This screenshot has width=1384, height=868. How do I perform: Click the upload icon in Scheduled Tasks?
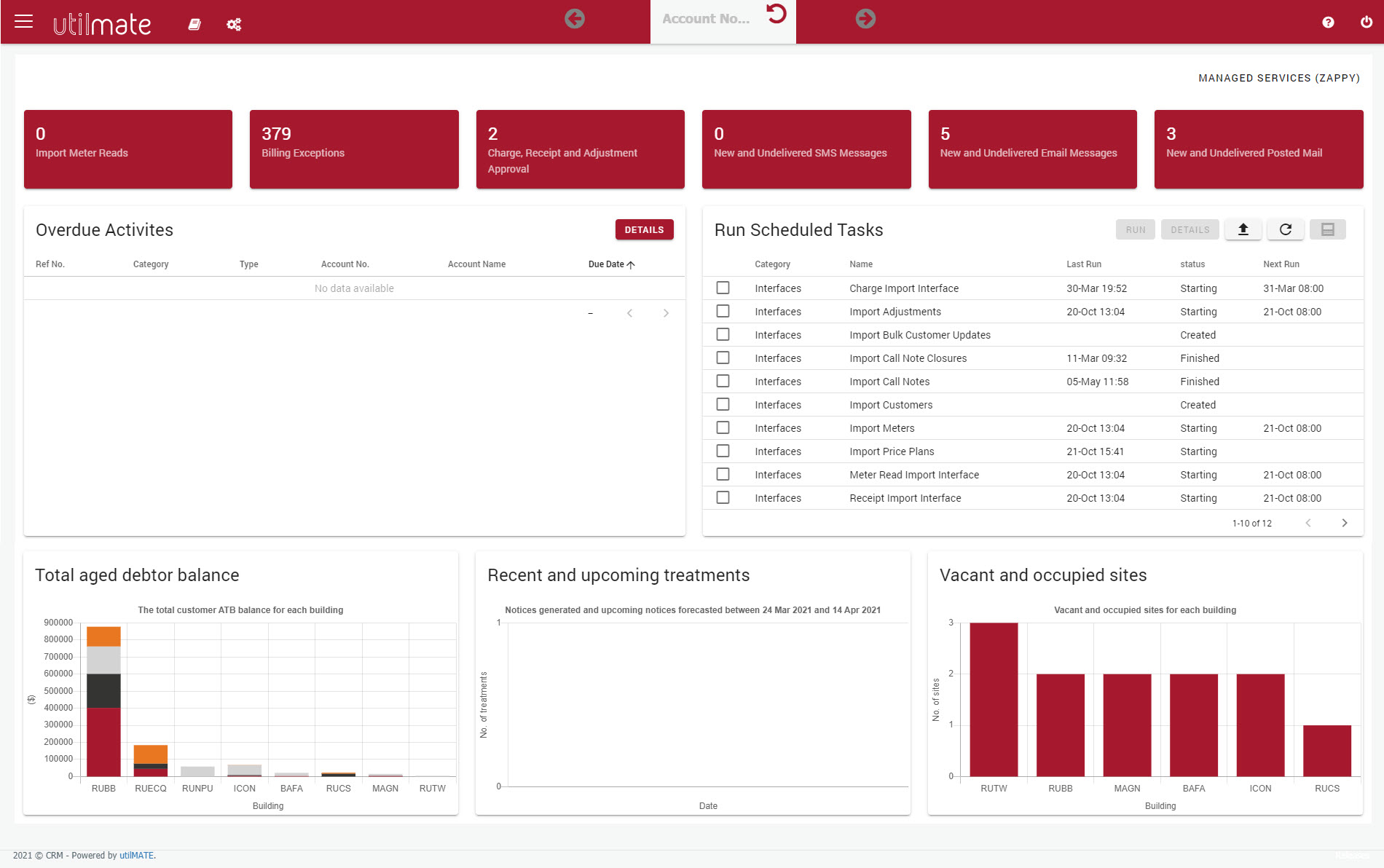click(x=1243, y=229)
